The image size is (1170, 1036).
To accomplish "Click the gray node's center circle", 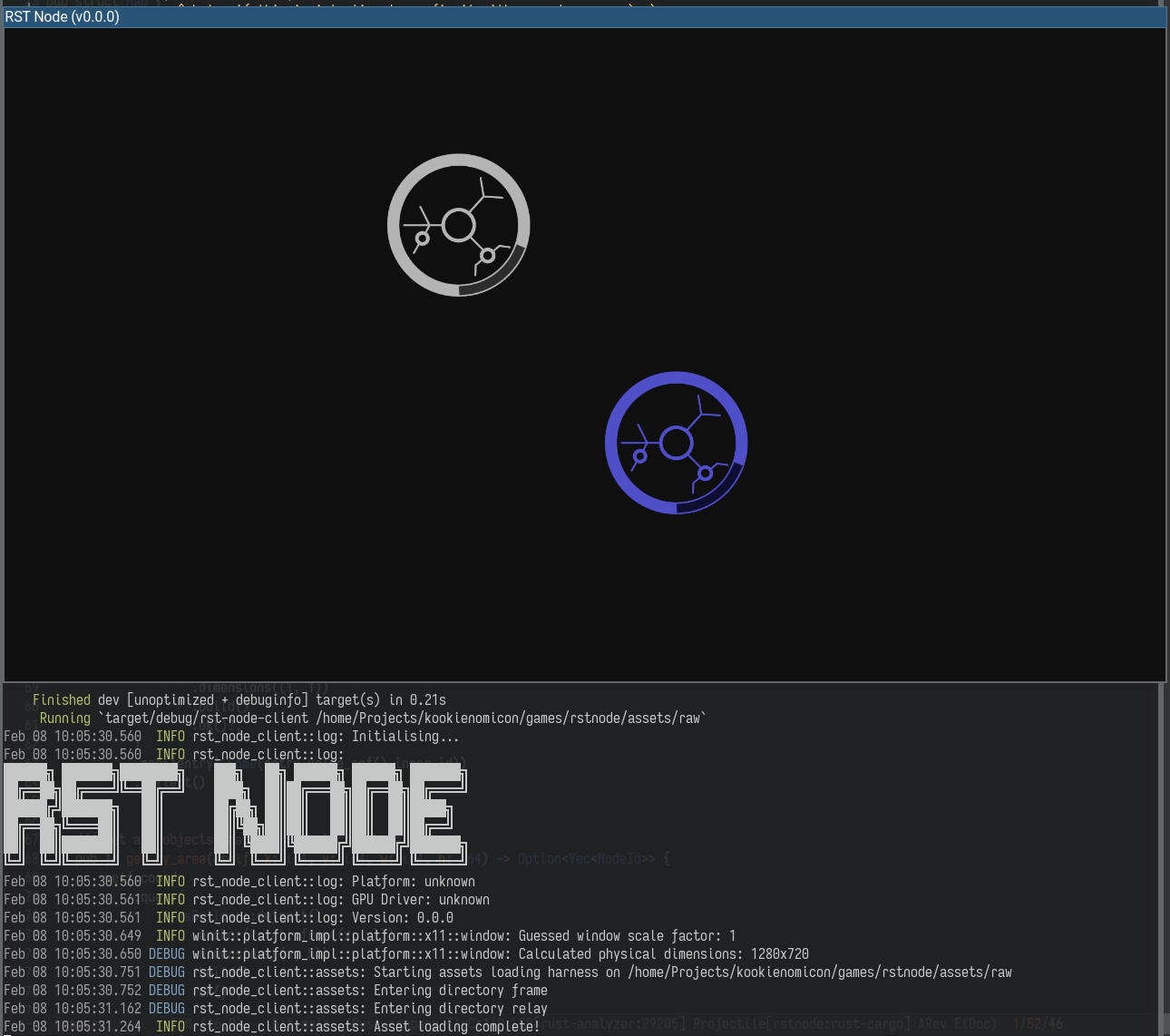I will point(459,225).
